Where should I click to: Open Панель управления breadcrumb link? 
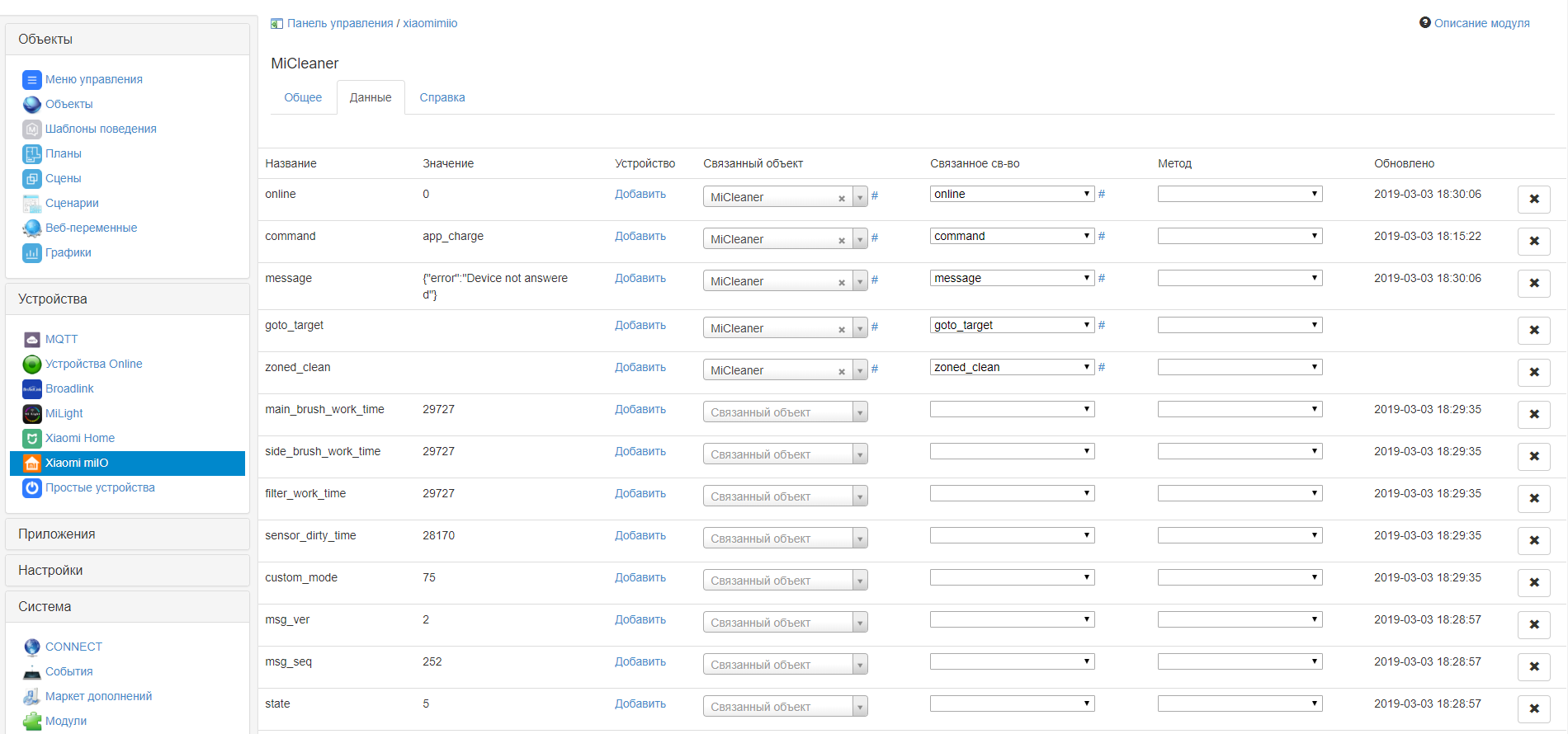(x=339, y=23)
